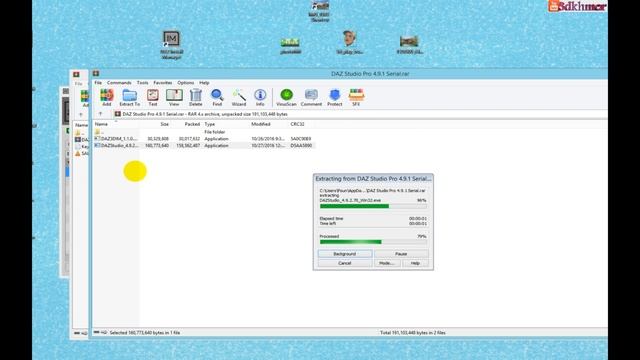The image size is (640, 360).
Task: Click the Comment toolbar icon
Action: click(x=311, y=98)
